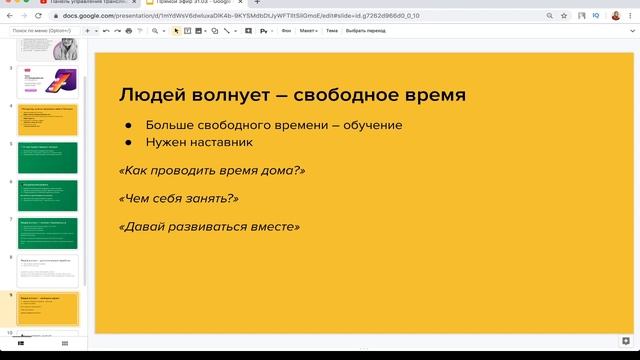This screenshot has height=360, width=640.
Task: Open the zoom level dropdown arrow
Action: pos(164,31)
